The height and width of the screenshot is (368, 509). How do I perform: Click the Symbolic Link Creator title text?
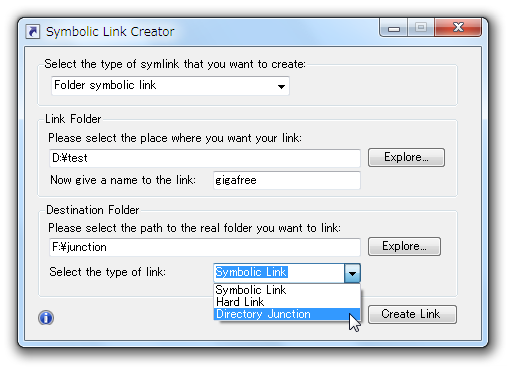pos(110,32)
